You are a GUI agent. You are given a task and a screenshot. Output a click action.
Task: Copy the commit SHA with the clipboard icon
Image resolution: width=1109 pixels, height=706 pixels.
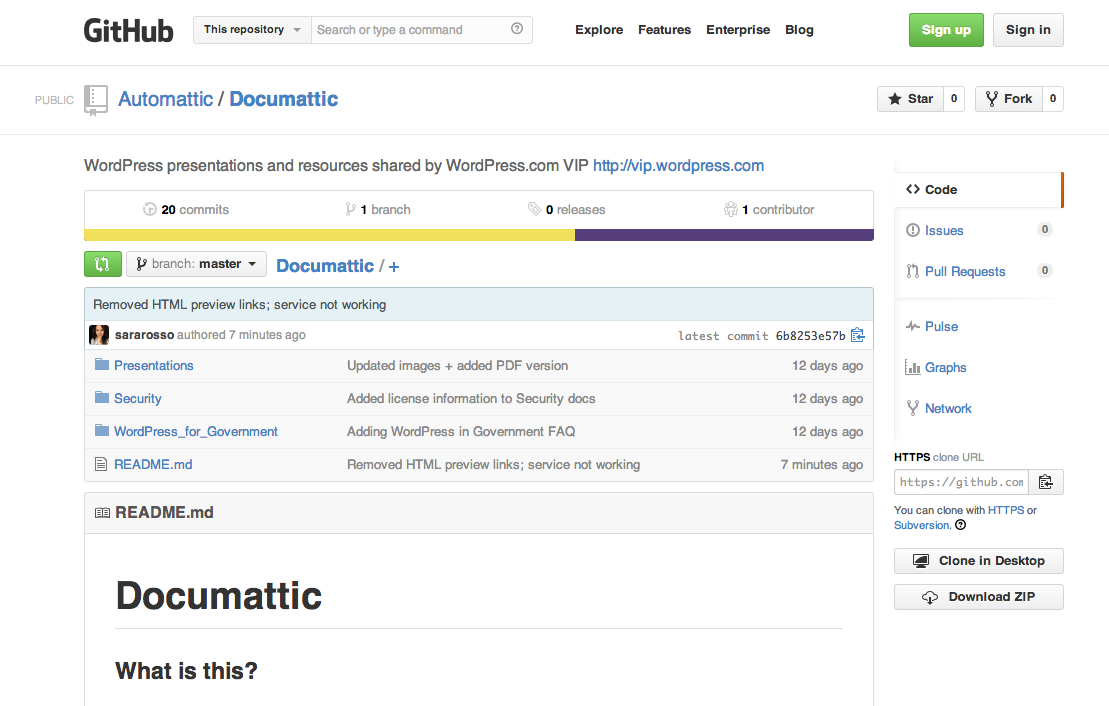(857, 335)
